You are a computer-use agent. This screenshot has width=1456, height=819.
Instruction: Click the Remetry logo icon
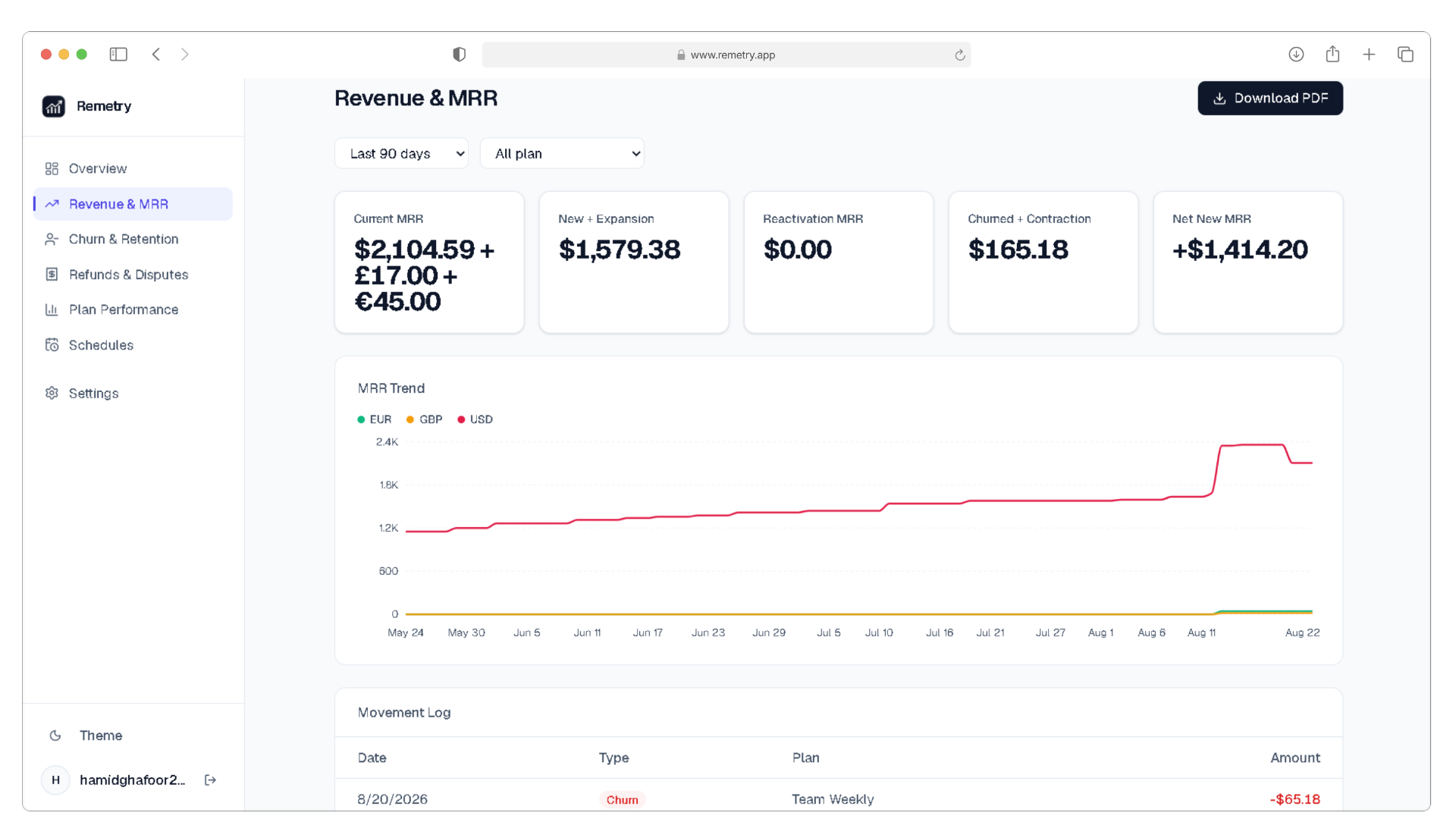coord(53,106)
